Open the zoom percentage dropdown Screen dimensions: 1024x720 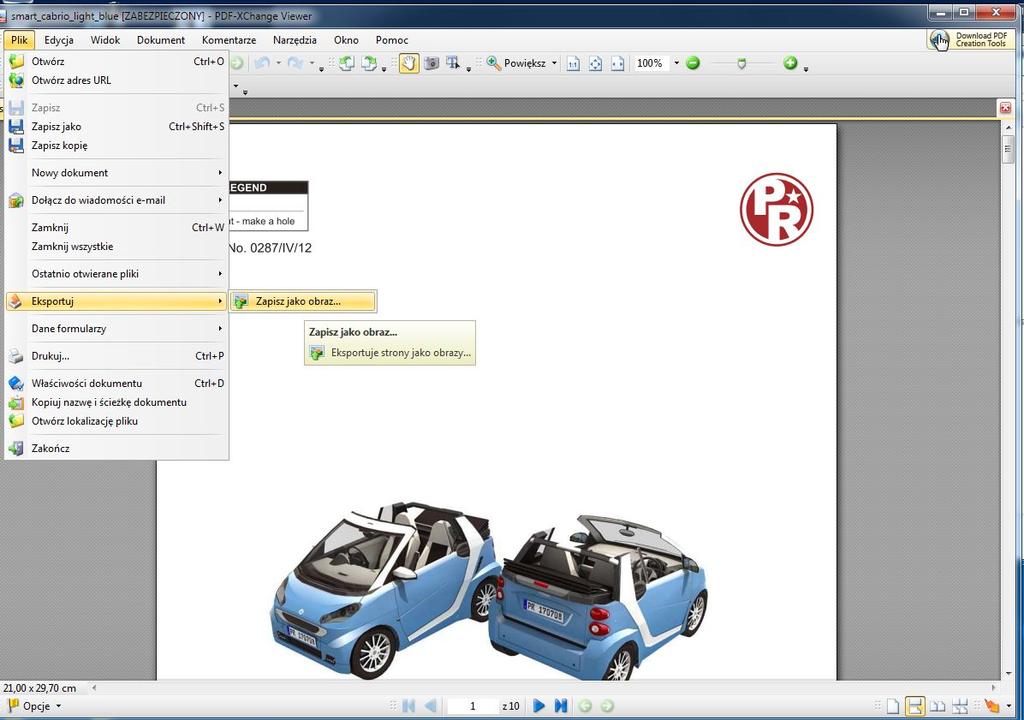[677, 63]
